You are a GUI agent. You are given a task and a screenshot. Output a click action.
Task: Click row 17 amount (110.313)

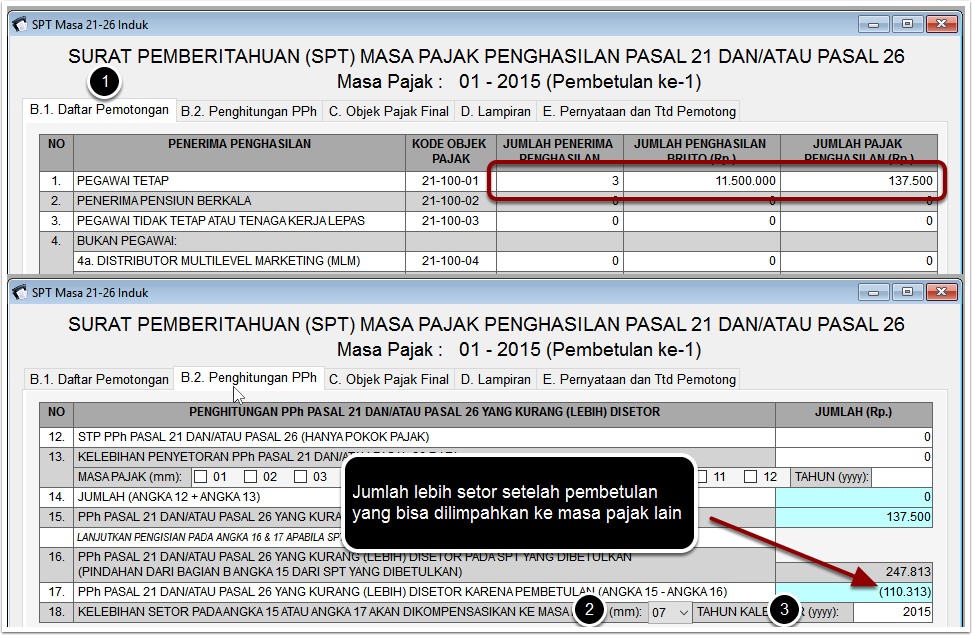854,592
